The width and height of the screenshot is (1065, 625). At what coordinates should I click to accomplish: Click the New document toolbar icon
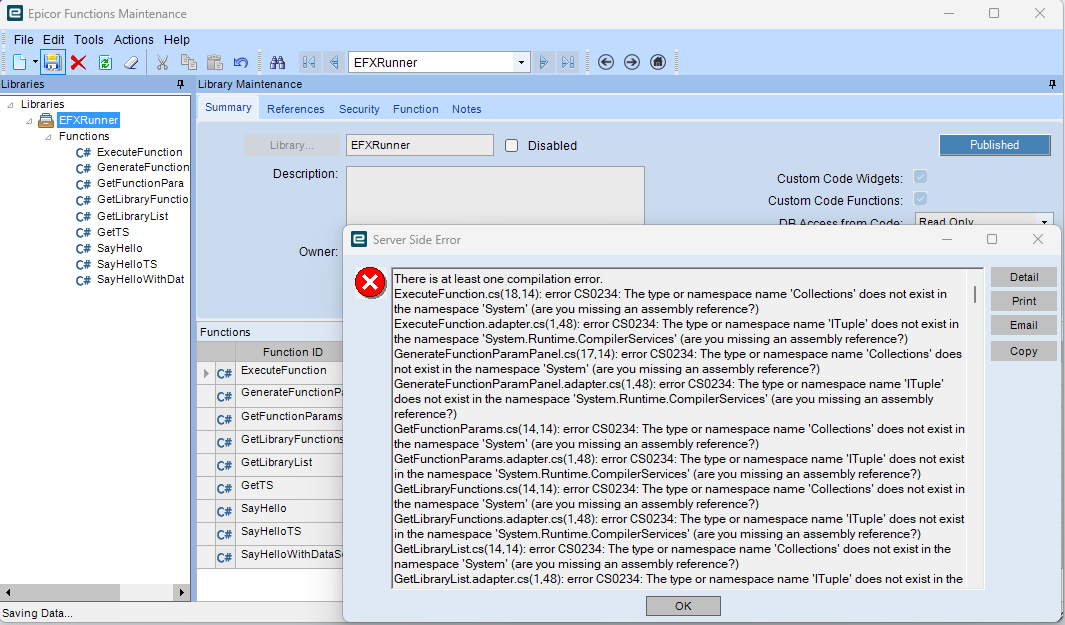(19, 62)
